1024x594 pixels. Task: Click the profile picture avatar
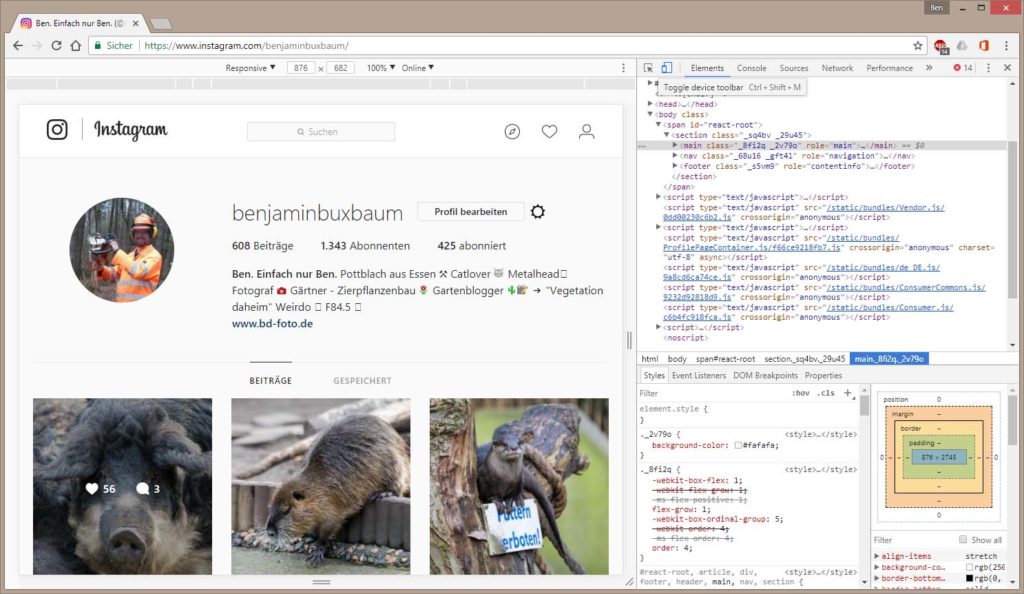tap(122, 250)
